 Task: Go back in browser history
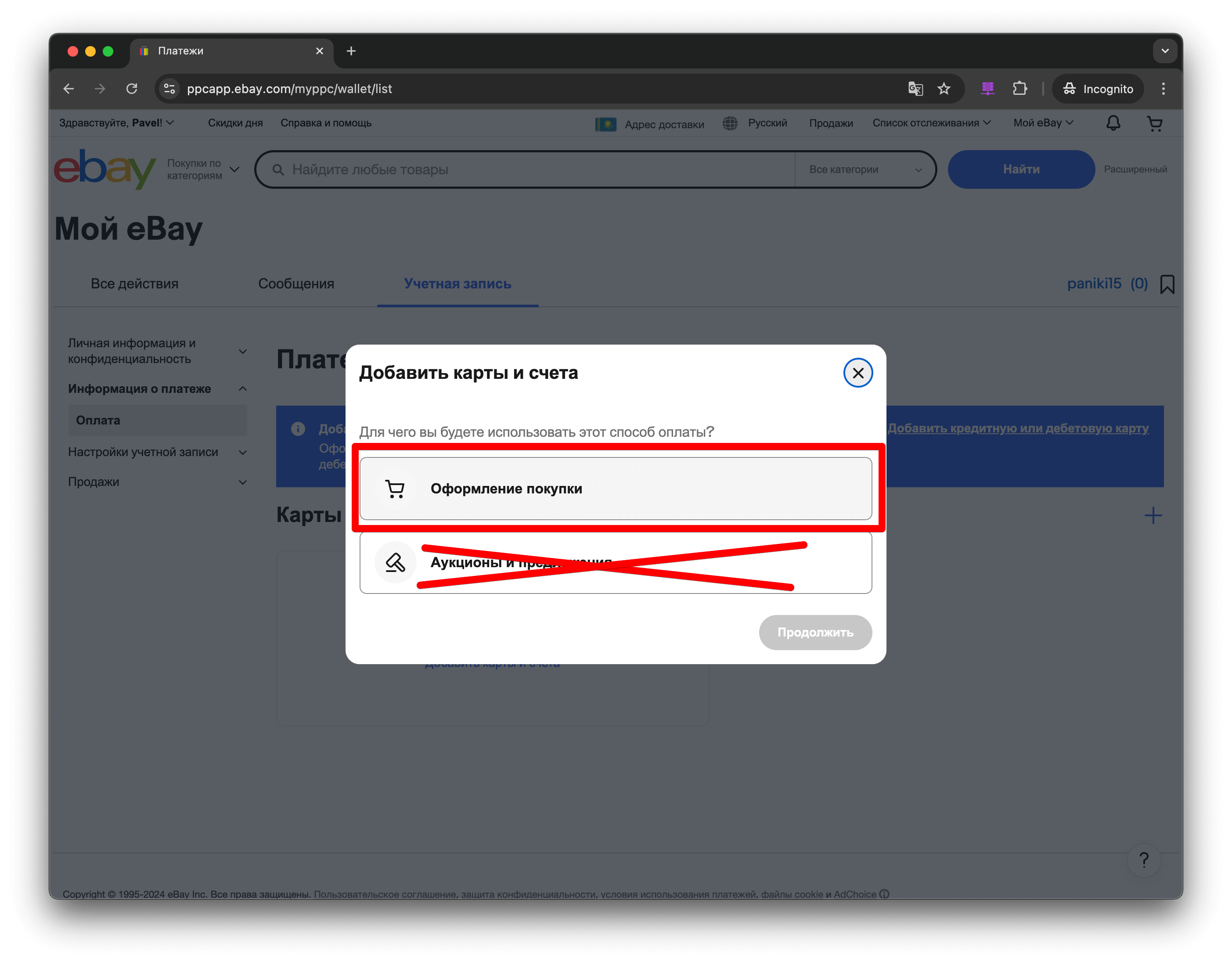pyautogui.click(x=69, y=89)
